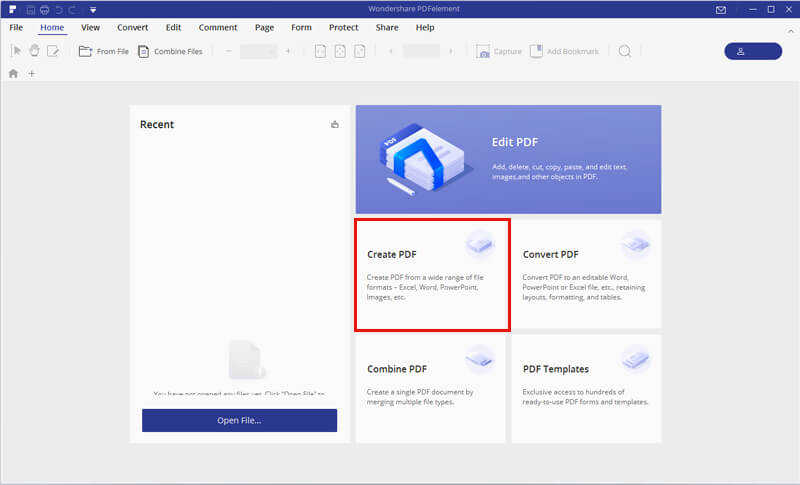Image resolution: width=800 pixels, height=485 pixels.
Task: Click the first page fit icon
Action: (320, 51)
